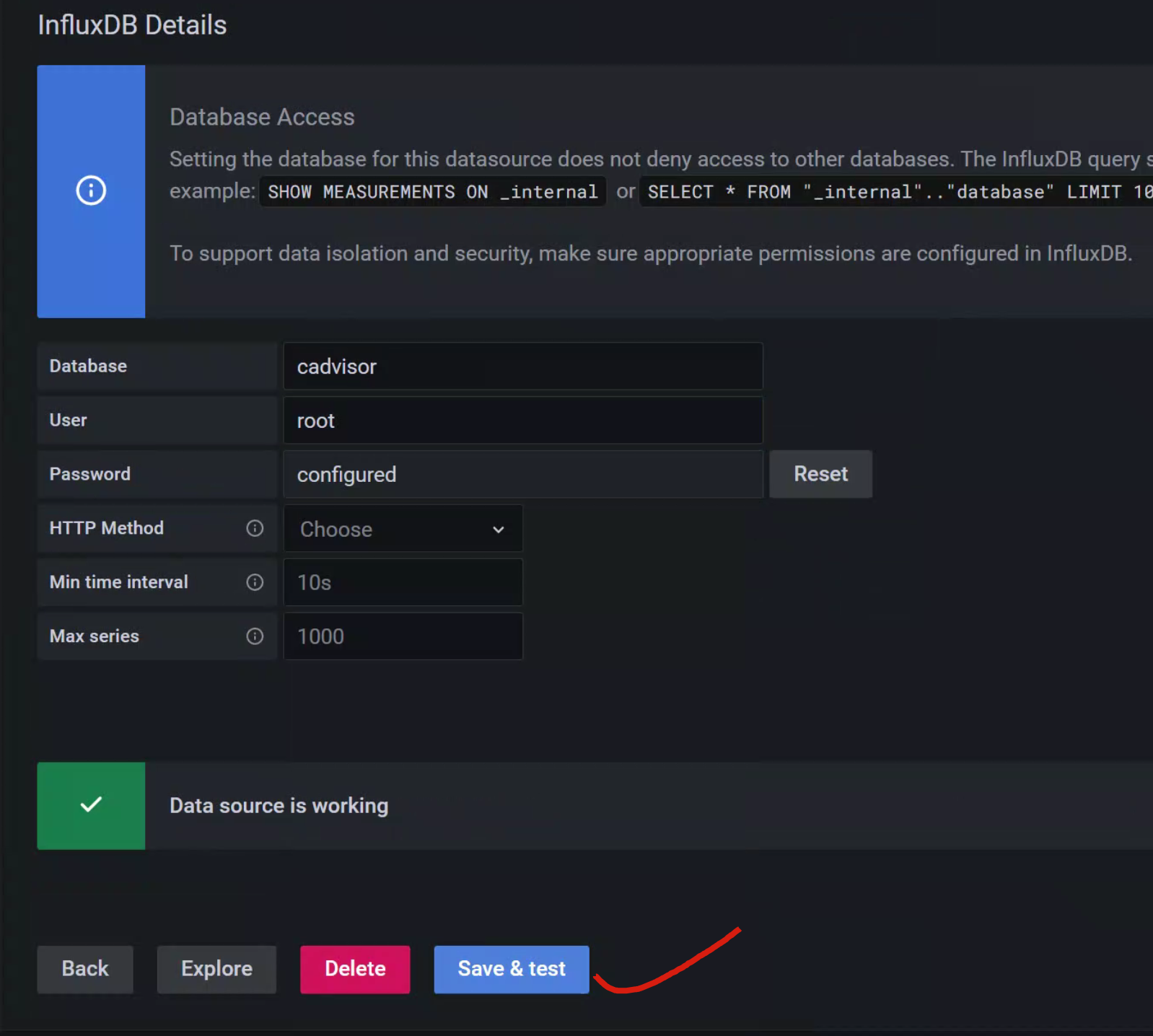Focus the Database field containing cadvisor
The image size is (1153, 1036).
(522, 366)
